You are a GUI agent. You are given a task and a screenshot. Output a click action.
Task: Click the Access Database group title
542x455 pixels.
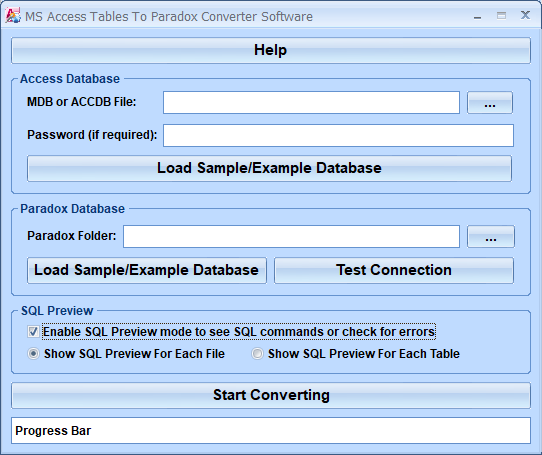70,79
